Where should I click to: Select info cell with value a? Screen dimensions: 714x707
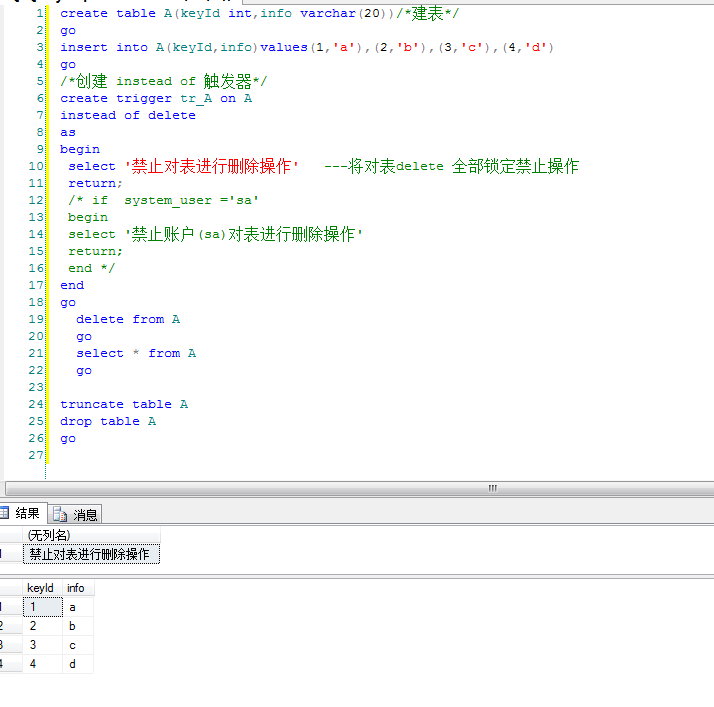coord(78,607)
